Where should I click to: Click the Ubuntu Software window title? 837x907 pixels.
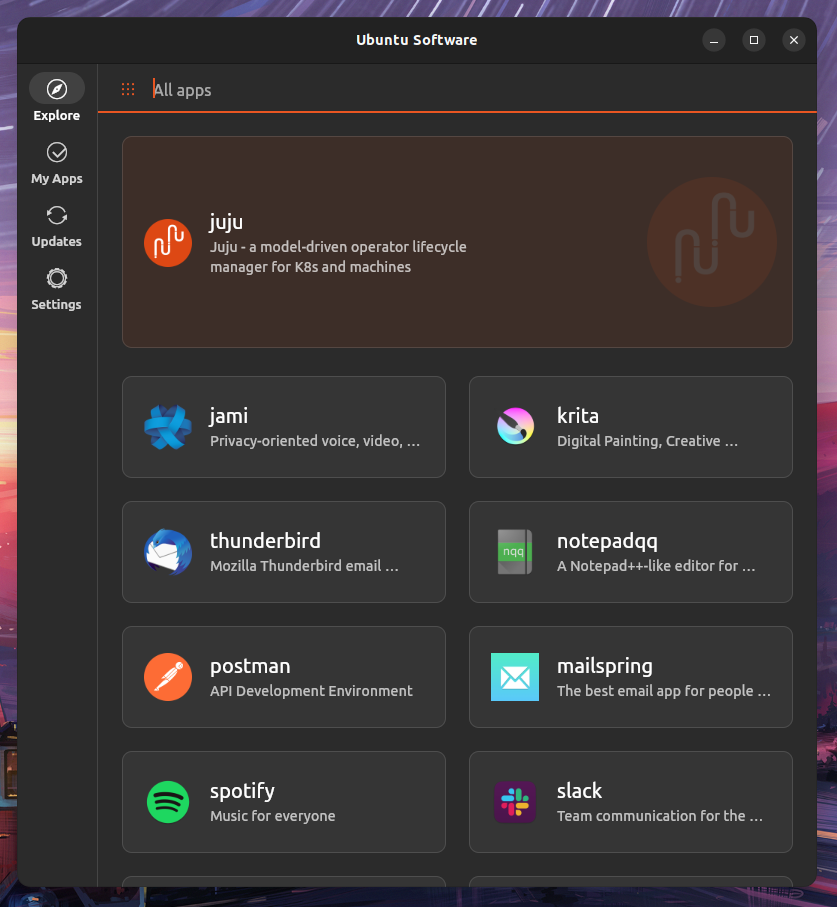(x=416, y=40)
